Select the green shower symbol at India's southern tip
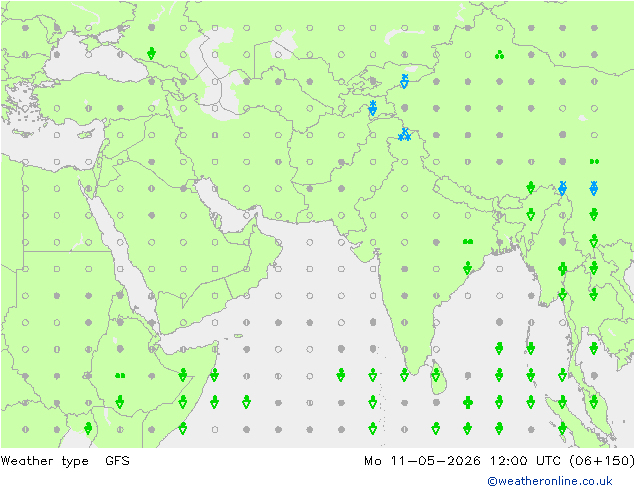The width and height of the screenshot is (634, 490). click(404, 376)
